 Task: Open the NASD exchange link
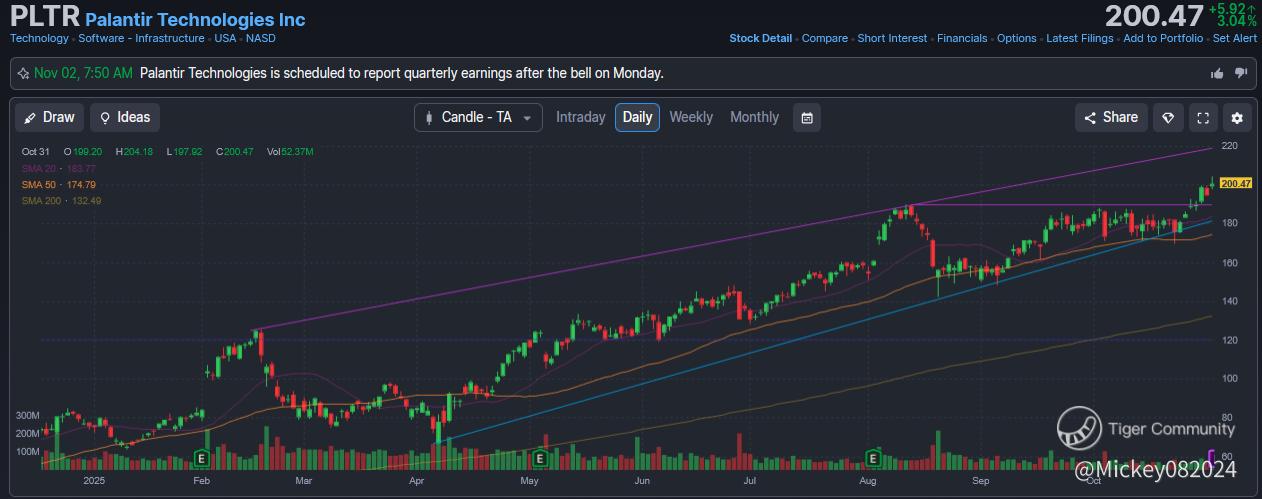click(260, 38)
